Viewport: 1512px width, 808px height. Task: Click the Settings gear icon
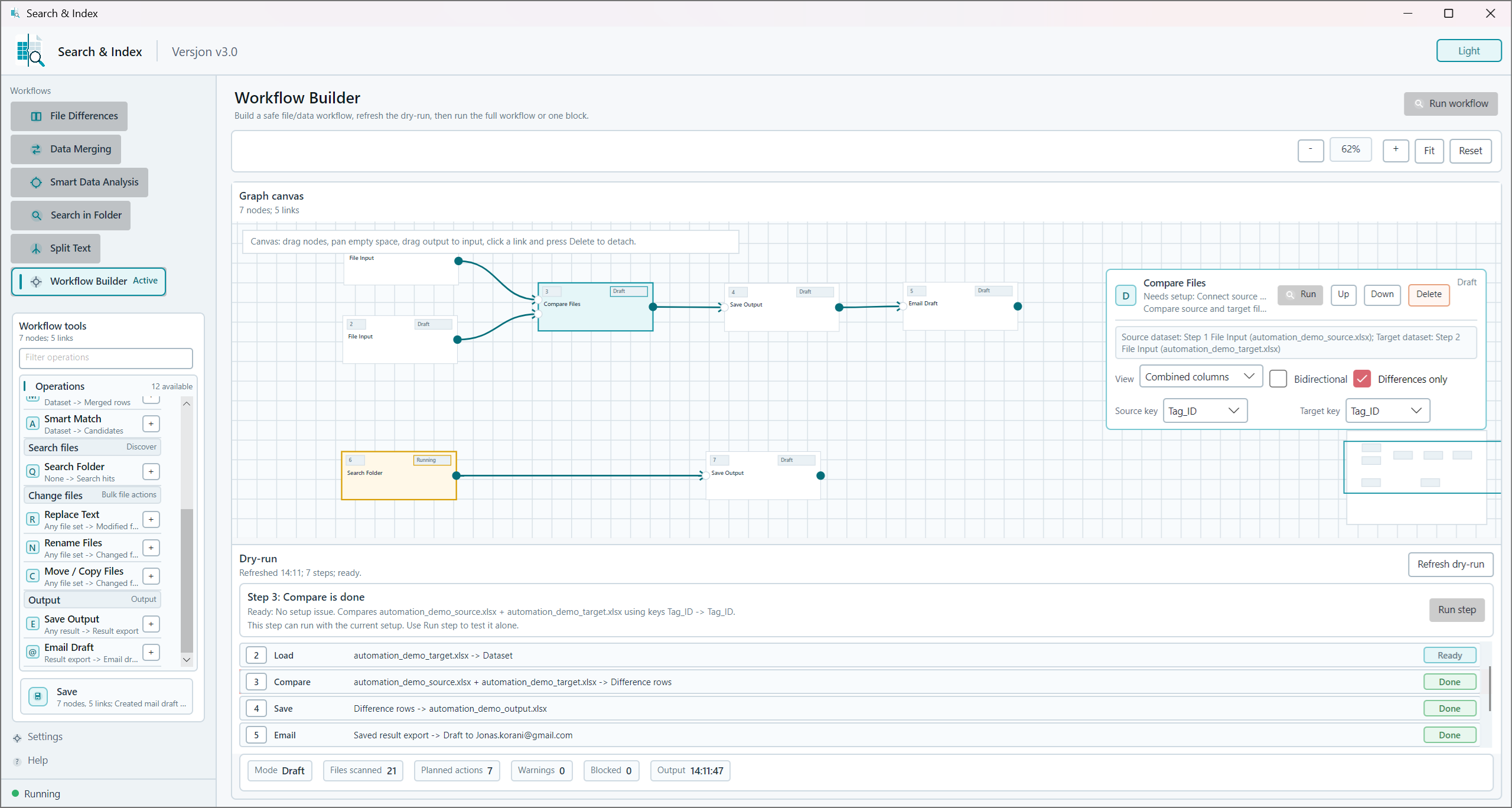17,738
